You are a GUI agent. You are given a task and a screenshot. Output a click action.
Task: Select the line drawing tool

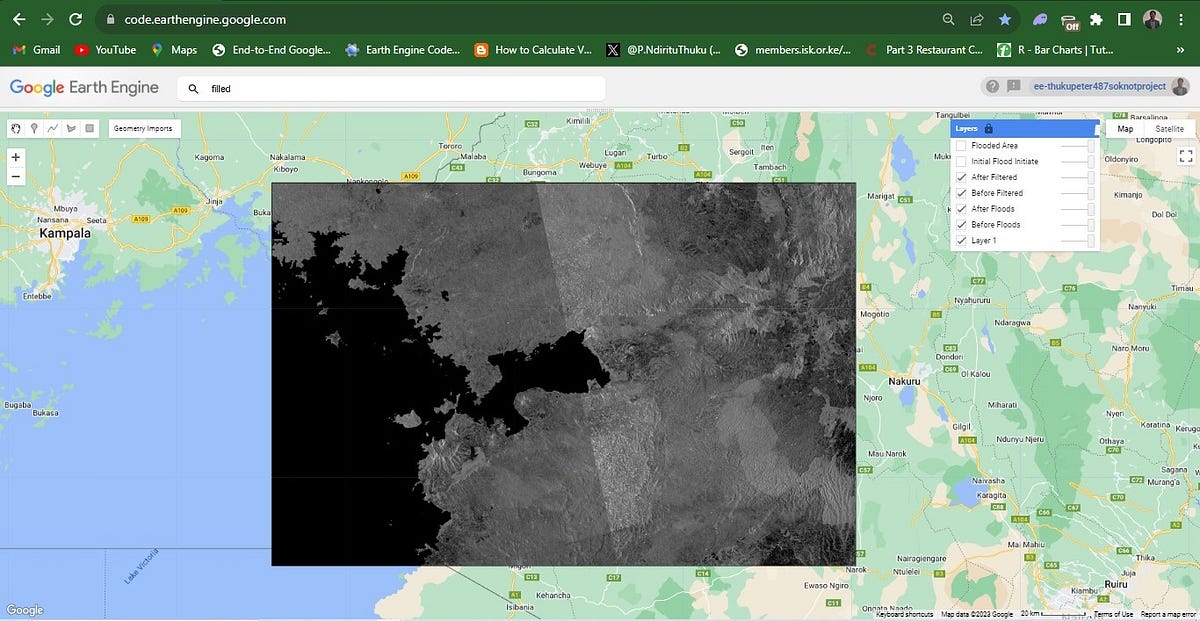tap(53, 128)
